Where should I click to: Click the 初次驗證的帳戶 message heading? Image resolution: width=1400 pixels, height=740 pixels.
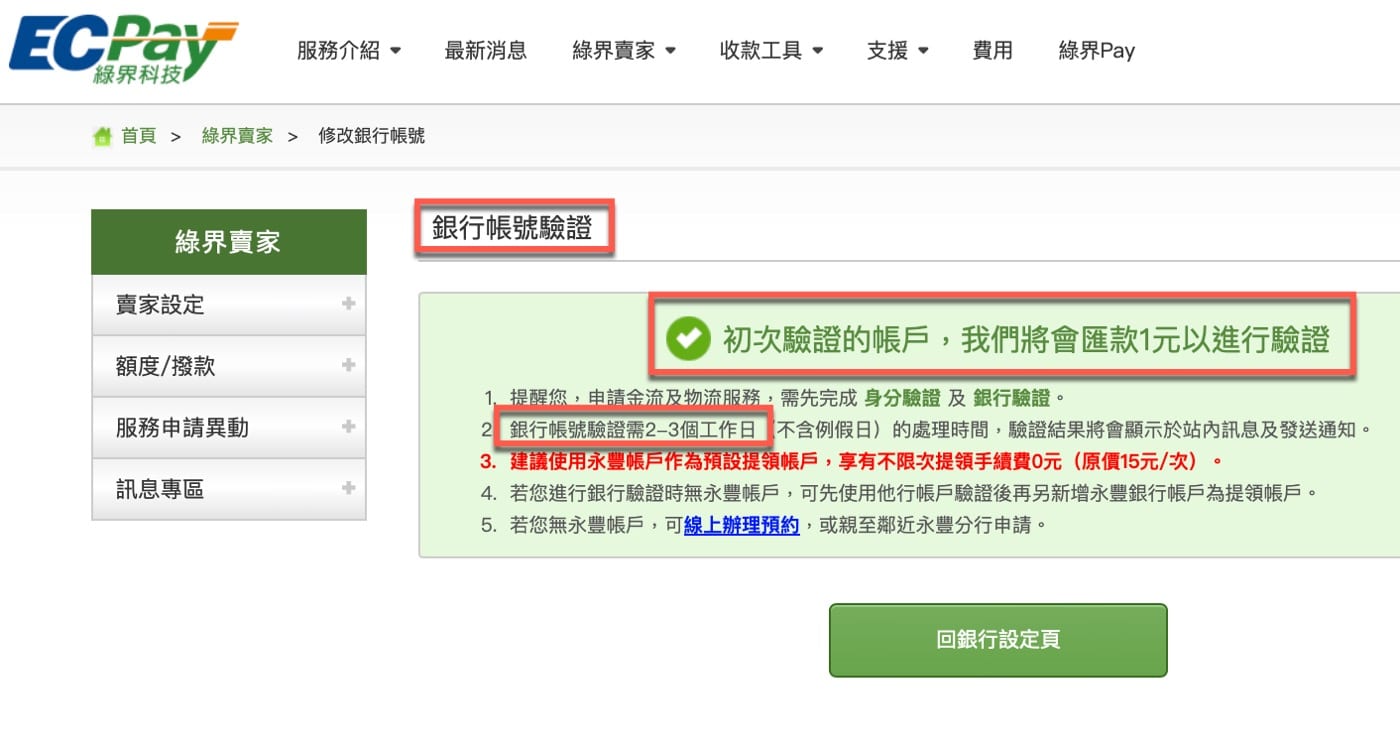(1026, 340)
